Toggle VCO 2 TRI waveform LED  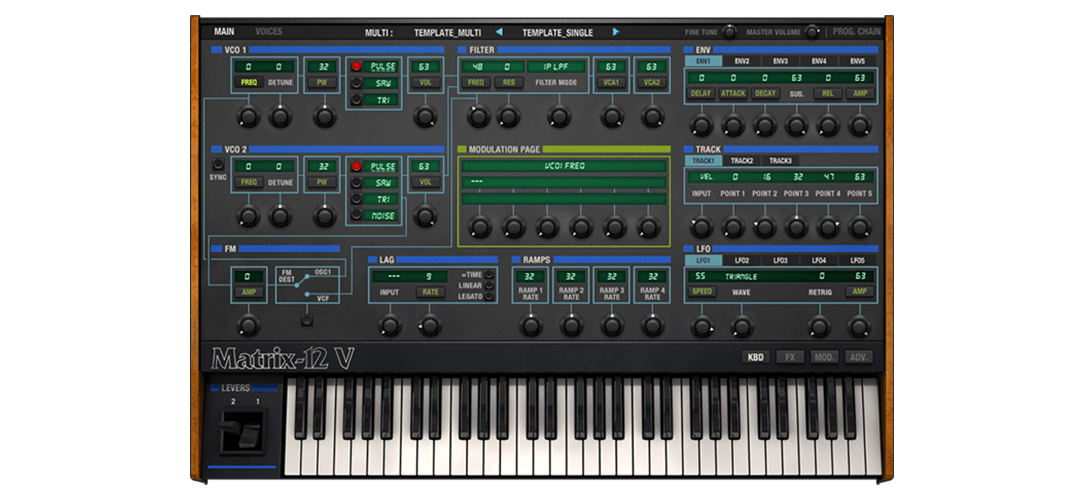pos(357,199)
